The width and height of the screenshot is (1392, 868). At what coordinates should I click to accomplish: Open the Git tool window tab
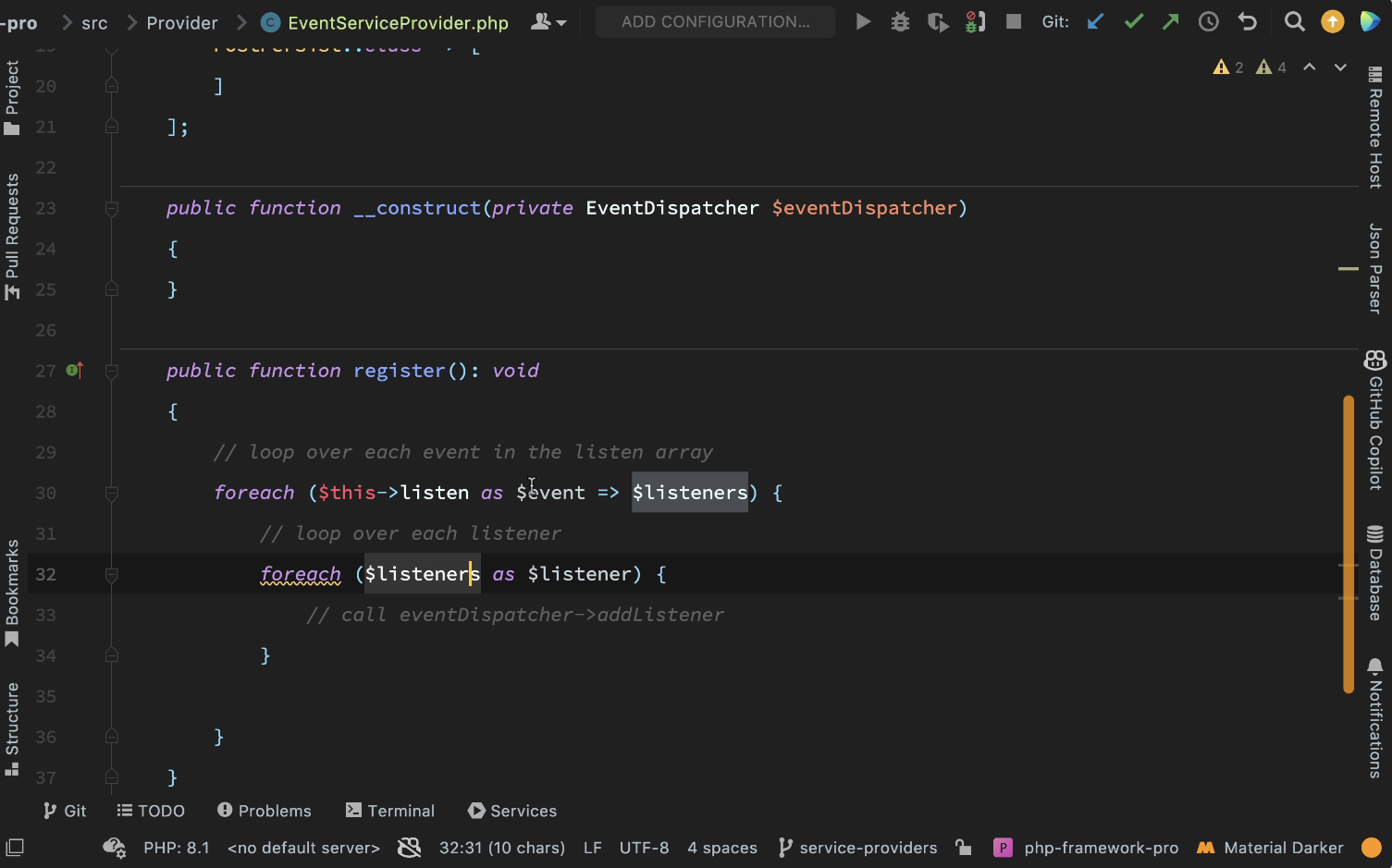65,811
